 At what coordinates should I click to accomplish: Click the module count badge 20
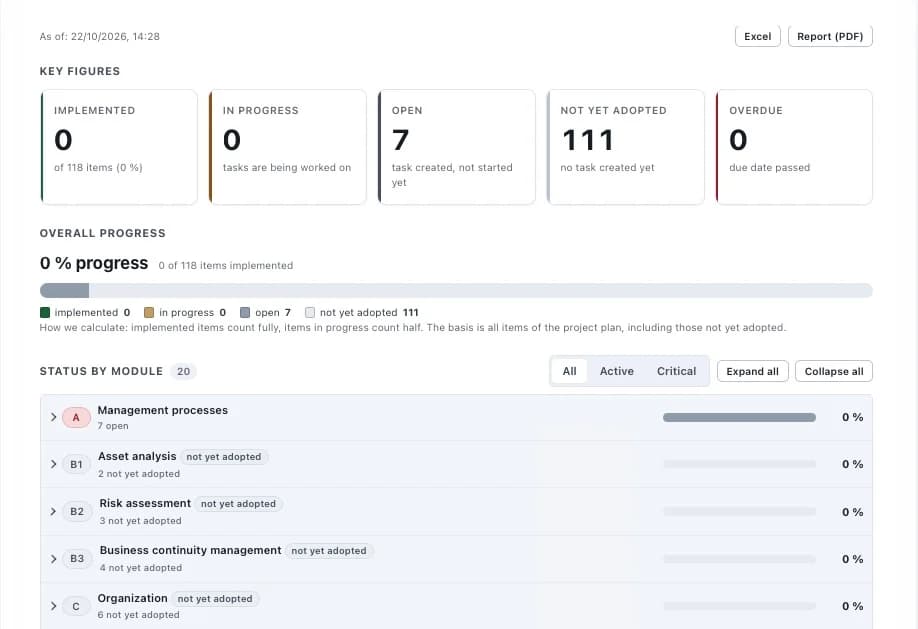[183, 371]
